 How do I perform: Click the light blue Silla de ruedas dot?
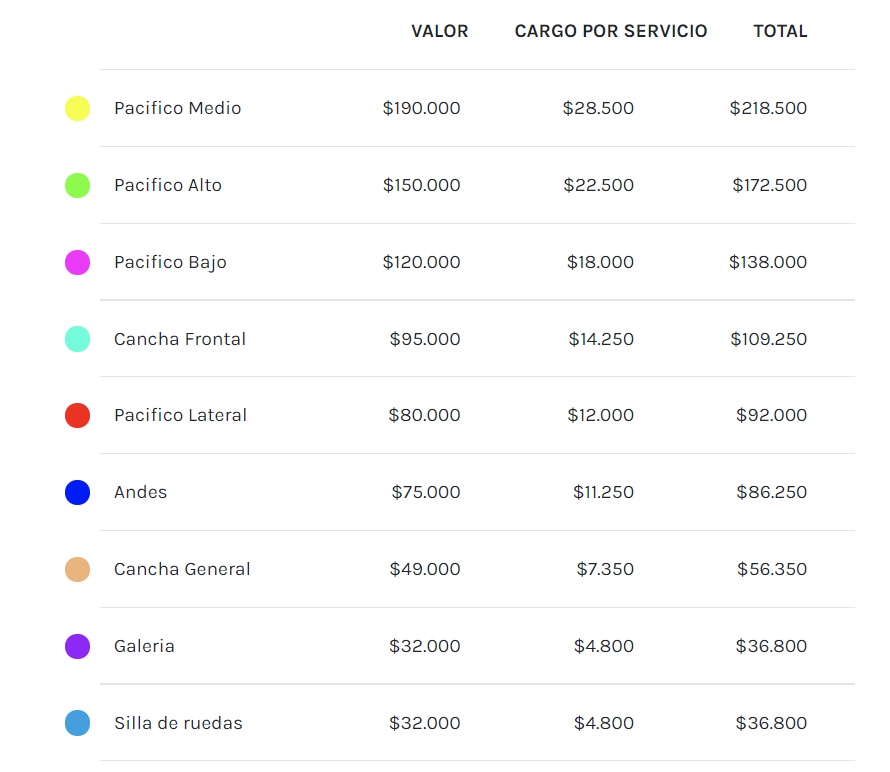pyautogui.click(x=77, y=723)
